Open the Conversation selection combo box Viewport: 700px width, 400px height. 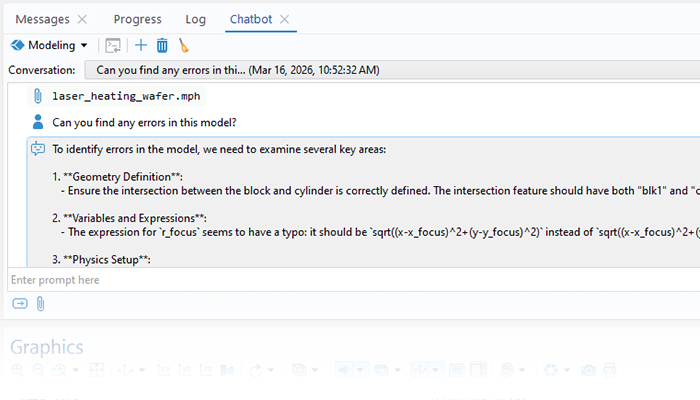pos(392,70)
